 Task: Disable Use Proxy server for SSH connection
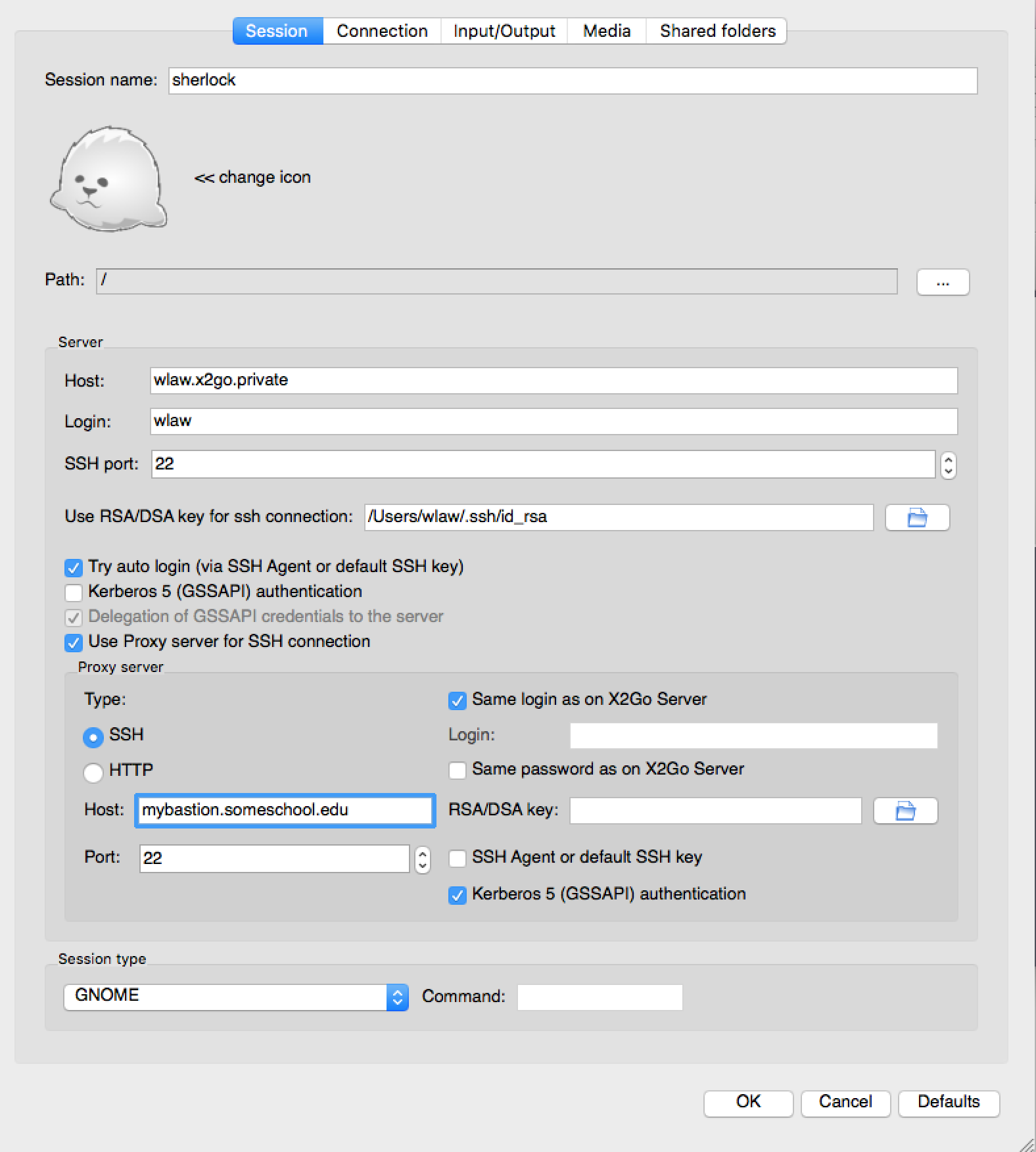(x=74, y=642)
